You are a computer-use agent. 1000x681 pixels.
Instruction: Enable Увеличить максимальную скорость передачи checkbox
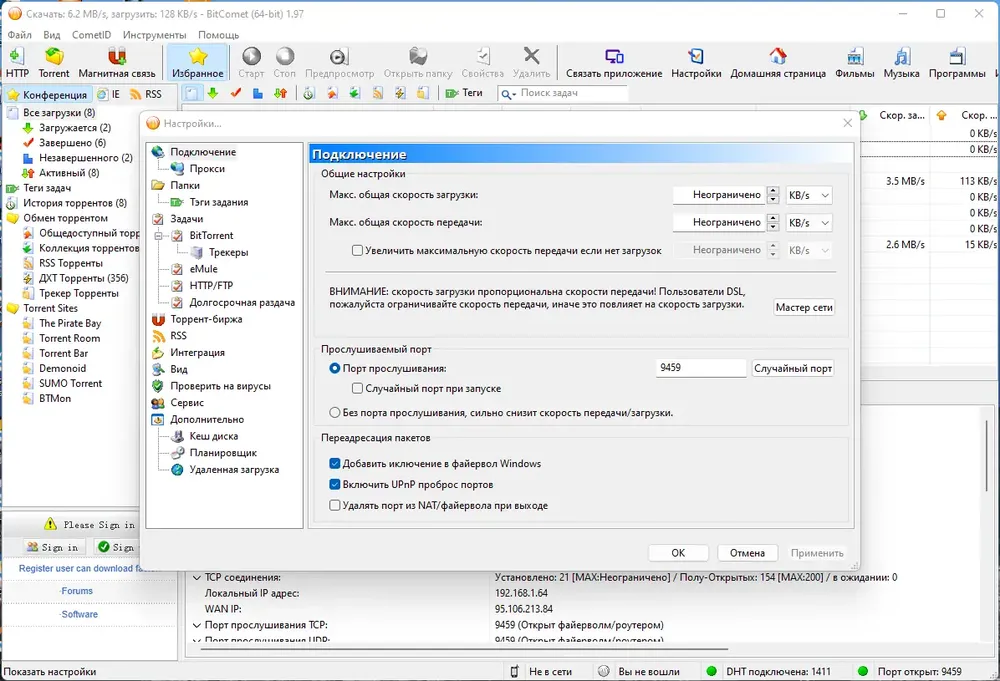357,251
